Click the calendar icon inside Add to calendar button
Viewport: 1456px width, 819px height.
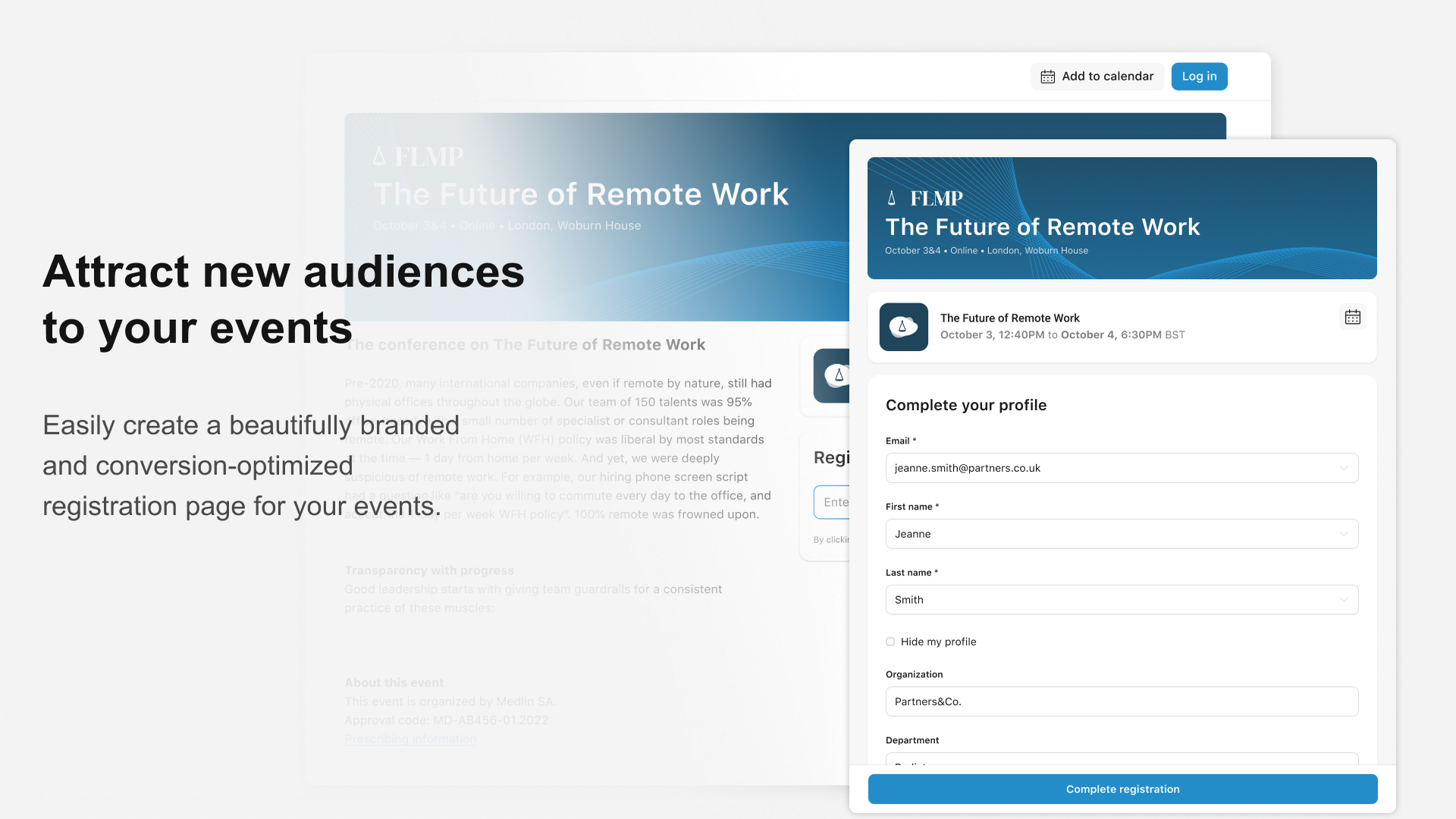pyautogui.click(x=1048, y=76)
